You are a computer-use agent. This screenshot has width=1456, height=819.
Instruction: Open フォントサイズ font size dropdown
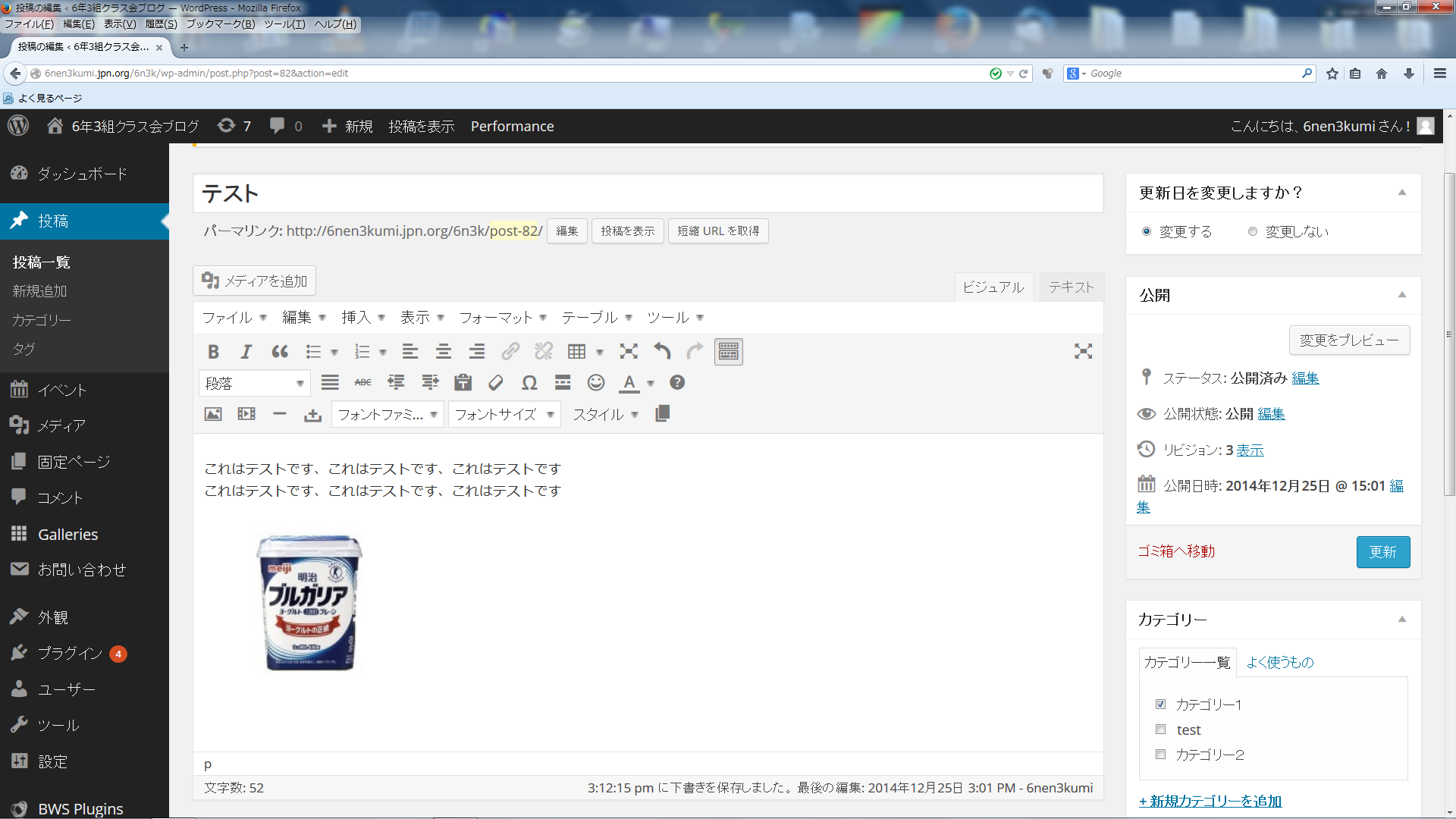coord(504,414)
